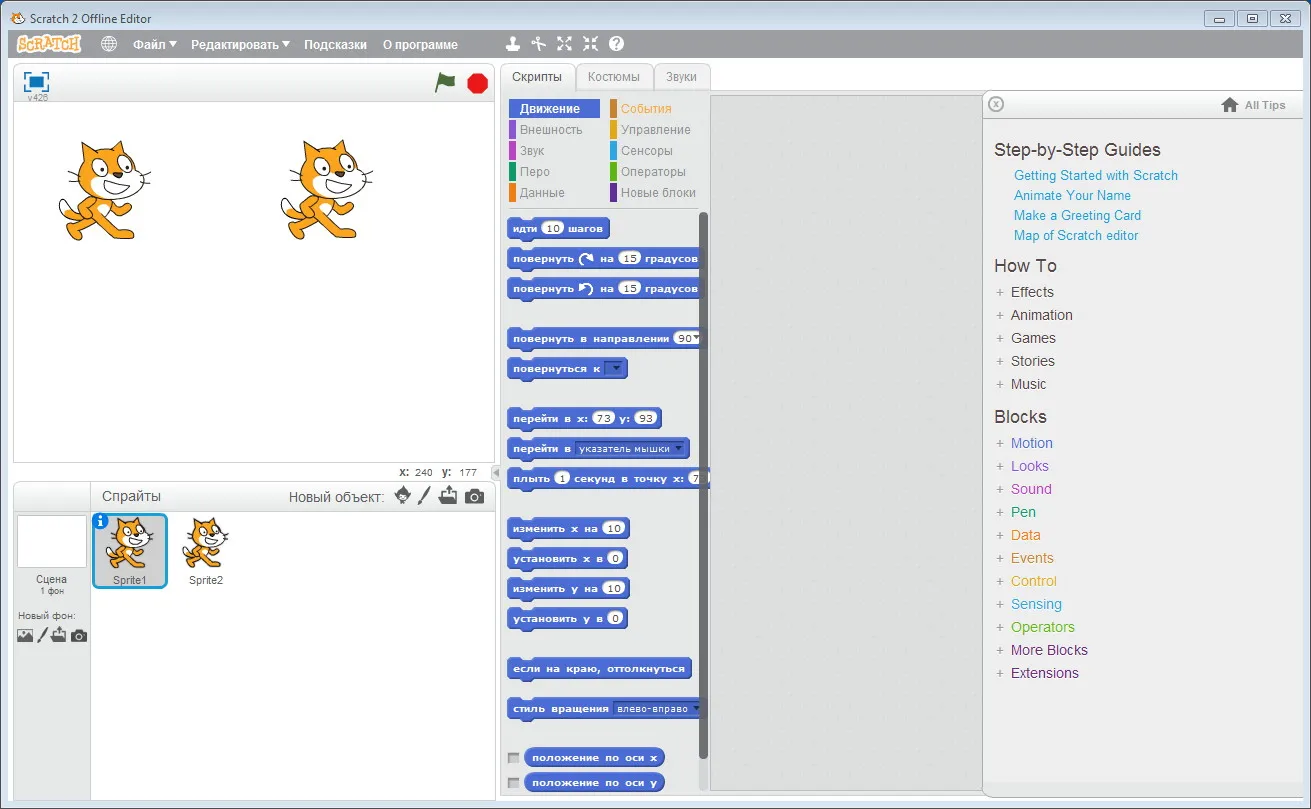Toggle the положение по оси x checkbox

[514, 758]
